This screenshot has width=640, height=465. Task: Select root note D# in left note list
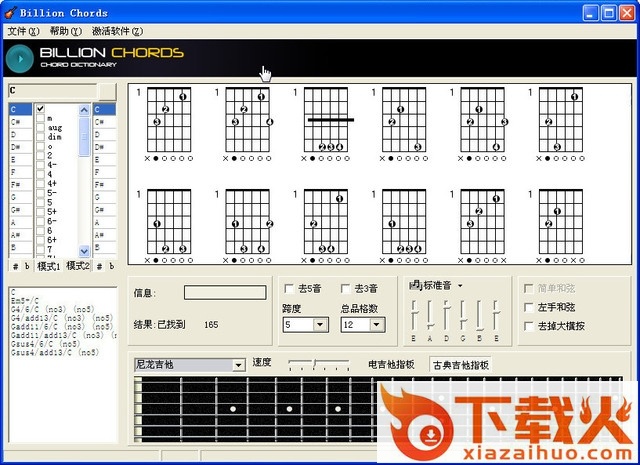(x=20, y=147)
